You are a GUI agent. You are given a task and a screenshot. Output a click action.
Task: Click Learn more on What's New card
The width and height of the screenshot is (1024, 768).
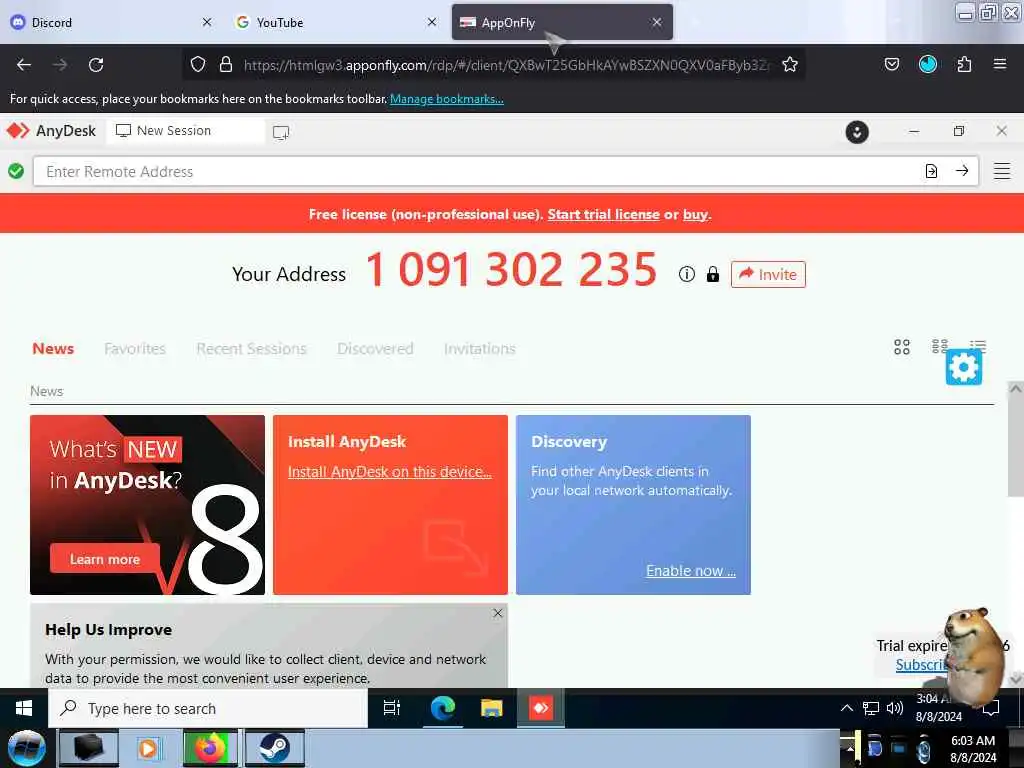click(105, 559)
